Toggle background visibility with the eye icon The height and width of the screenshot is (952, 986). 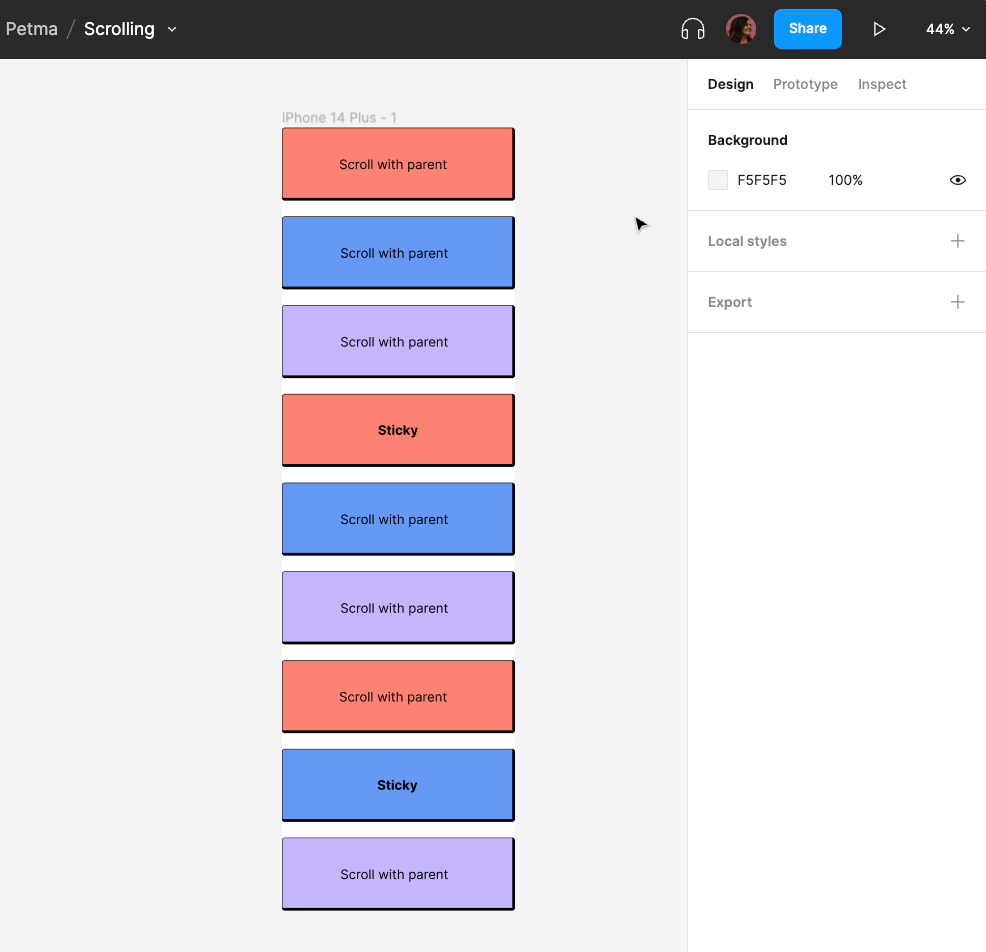click(x=957, y=180)
